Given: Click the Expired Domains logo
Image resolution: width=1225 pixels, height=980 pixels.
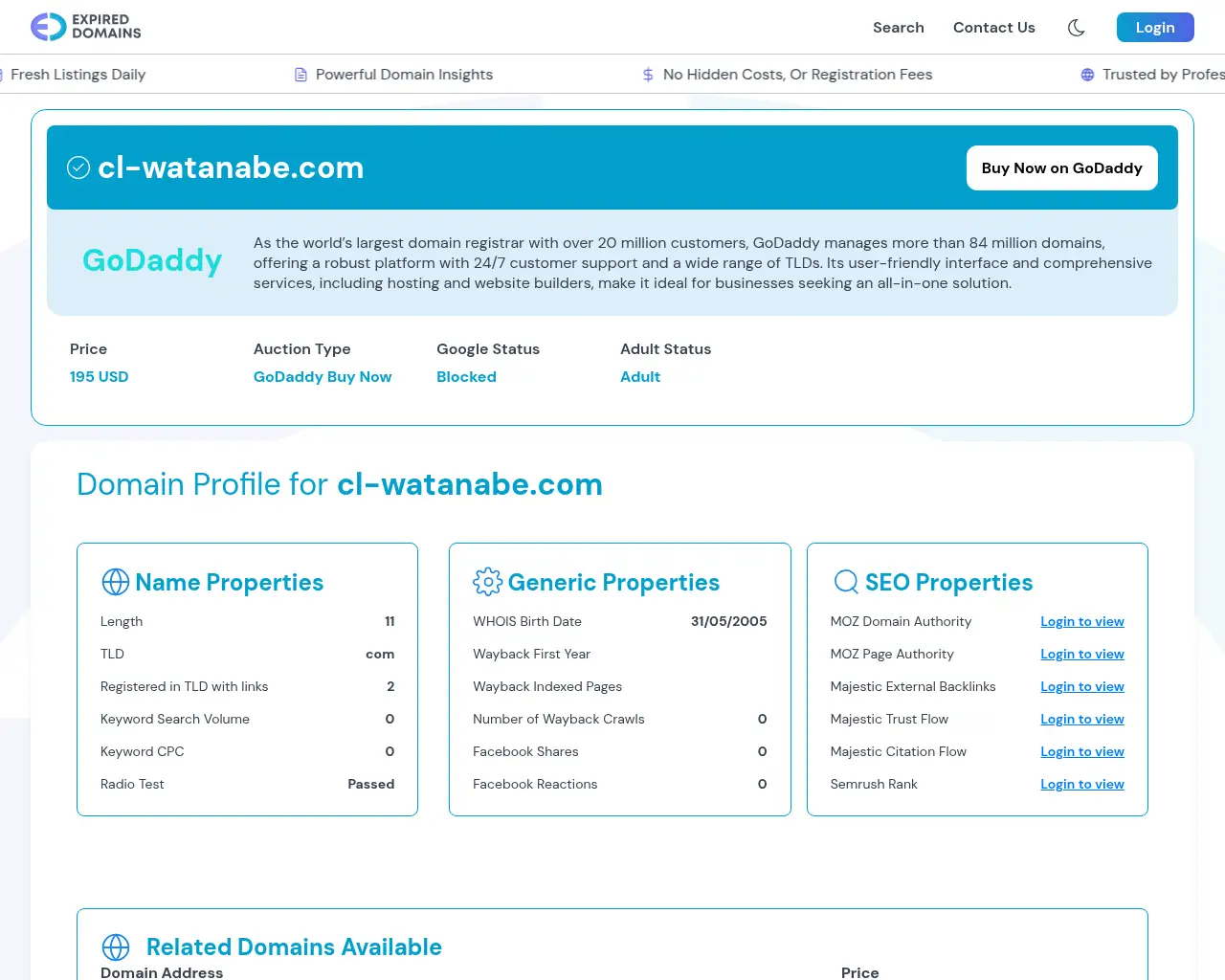Looking at the screenshot, I should [86, 27].
